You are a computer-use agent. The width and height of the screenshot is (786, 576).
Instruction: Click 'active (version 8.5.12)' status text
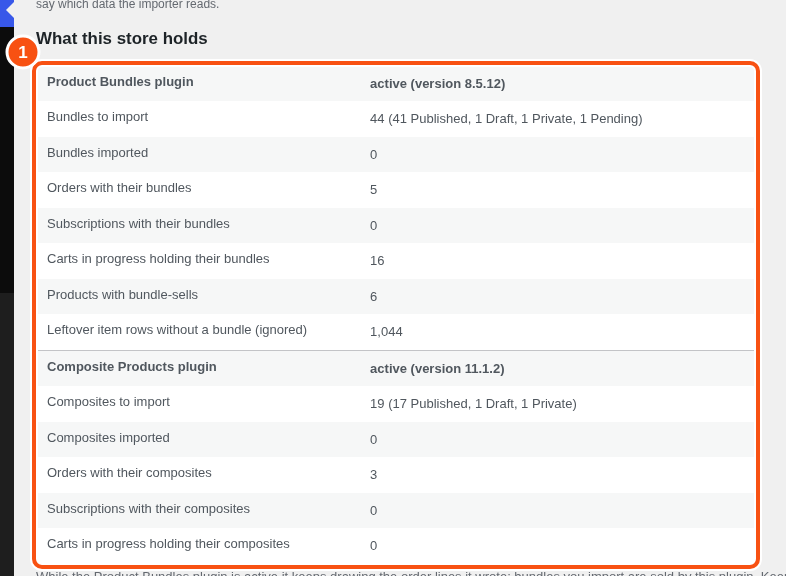[x=438, y=84]
